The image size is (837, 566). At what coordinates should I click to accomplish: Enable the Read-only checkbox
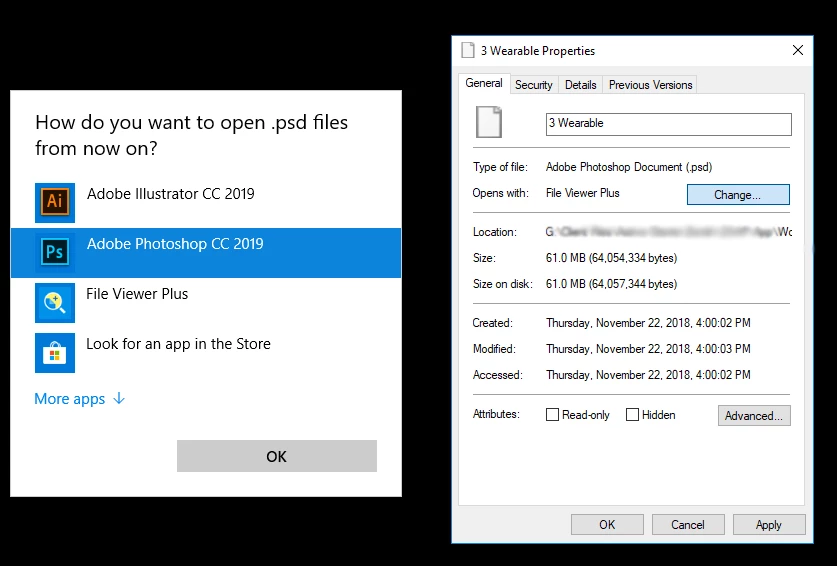point(552,415)
